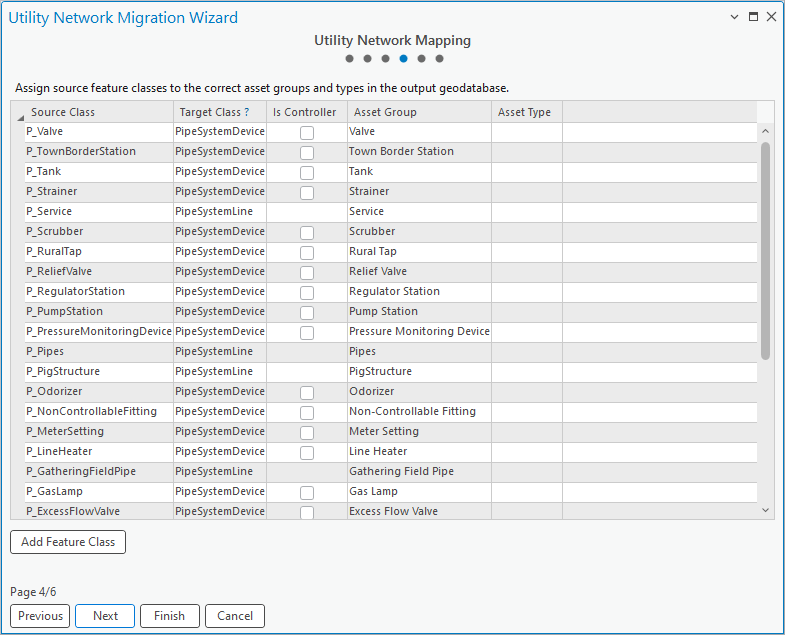The height and width of the screenshot is (635, 785).
Task: Click the table scroll up arrow
Action: click(765, 131)
